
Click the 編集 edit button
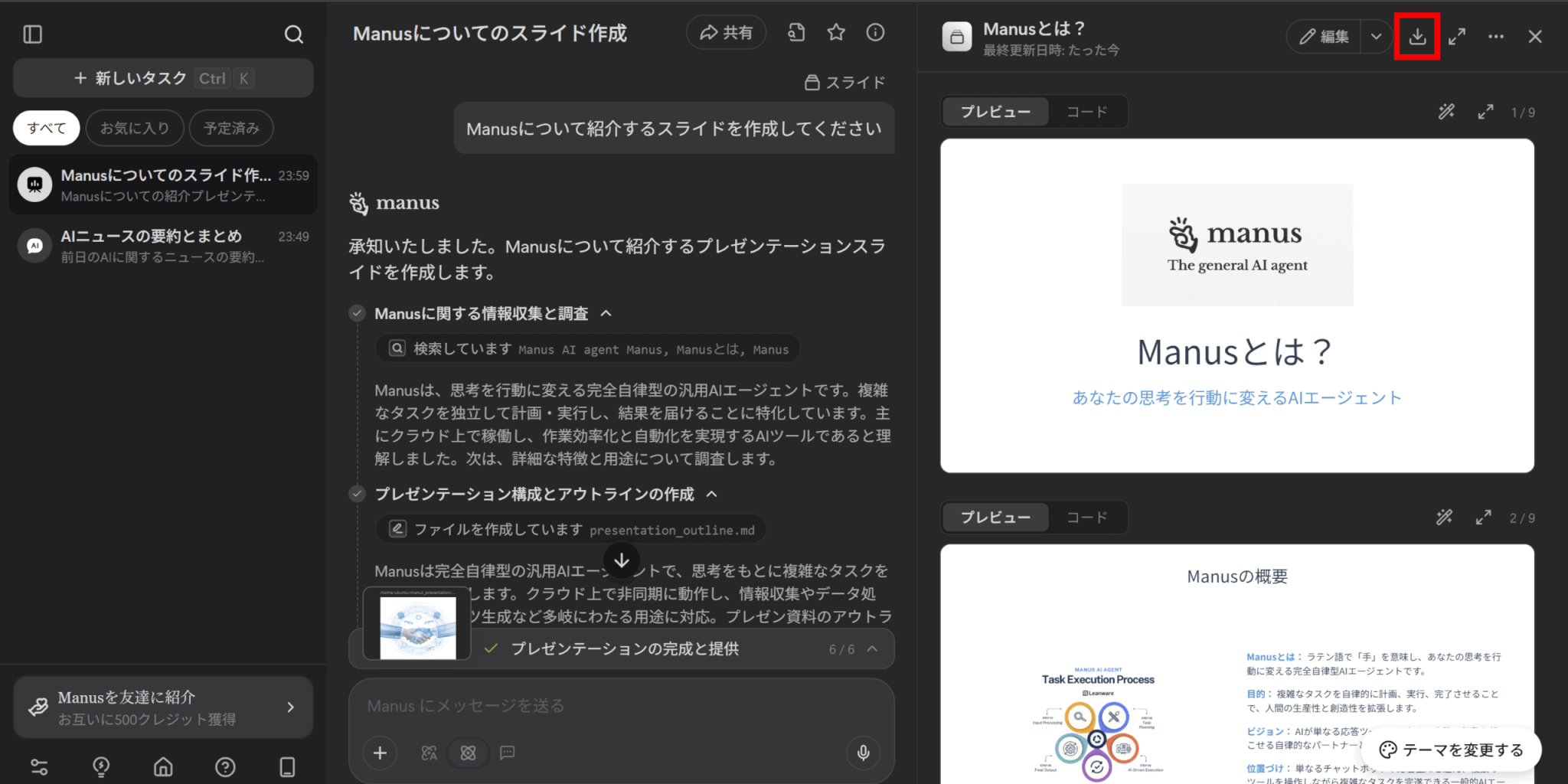tap(1324, 36)
